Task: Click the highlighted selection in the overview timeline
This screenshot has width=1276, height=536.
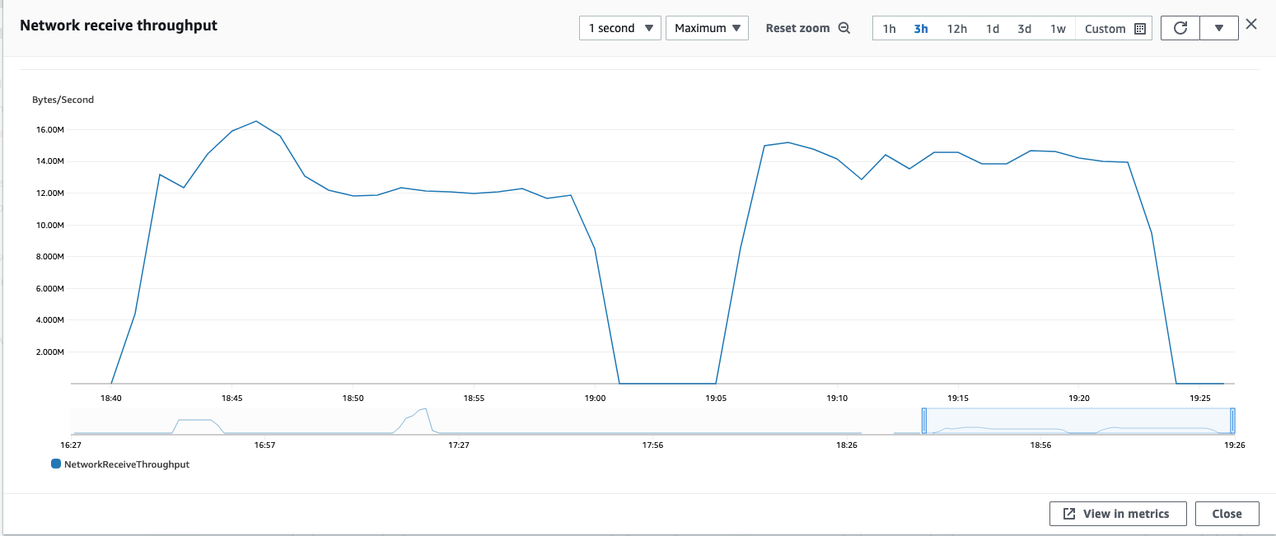Action: 1079,420
